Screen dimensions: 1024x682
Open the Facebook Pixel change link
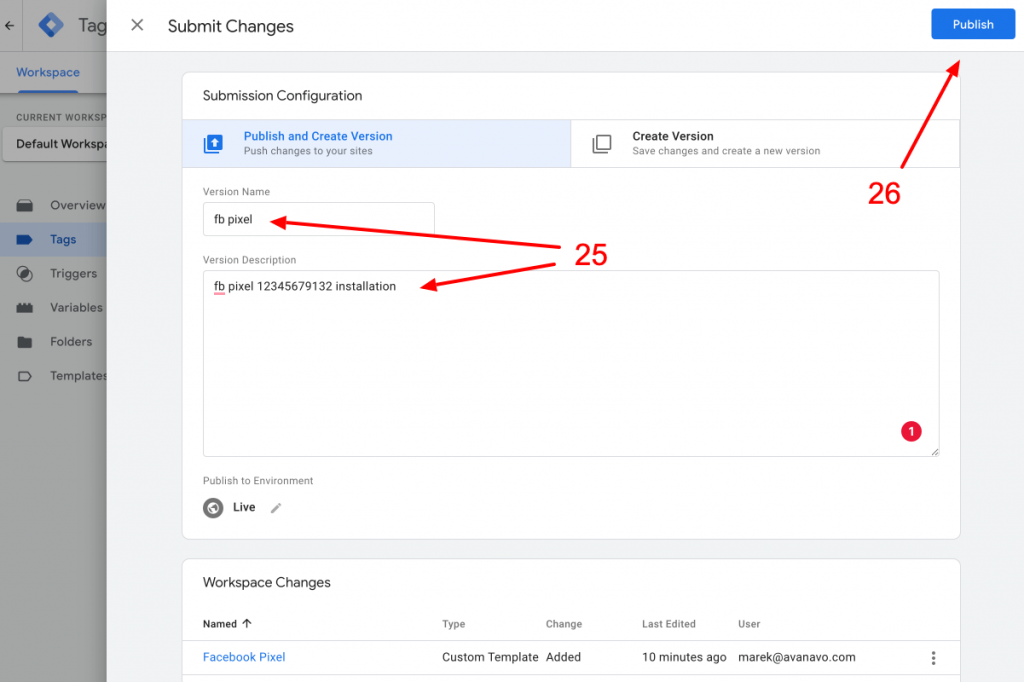[x=244, y=657]
